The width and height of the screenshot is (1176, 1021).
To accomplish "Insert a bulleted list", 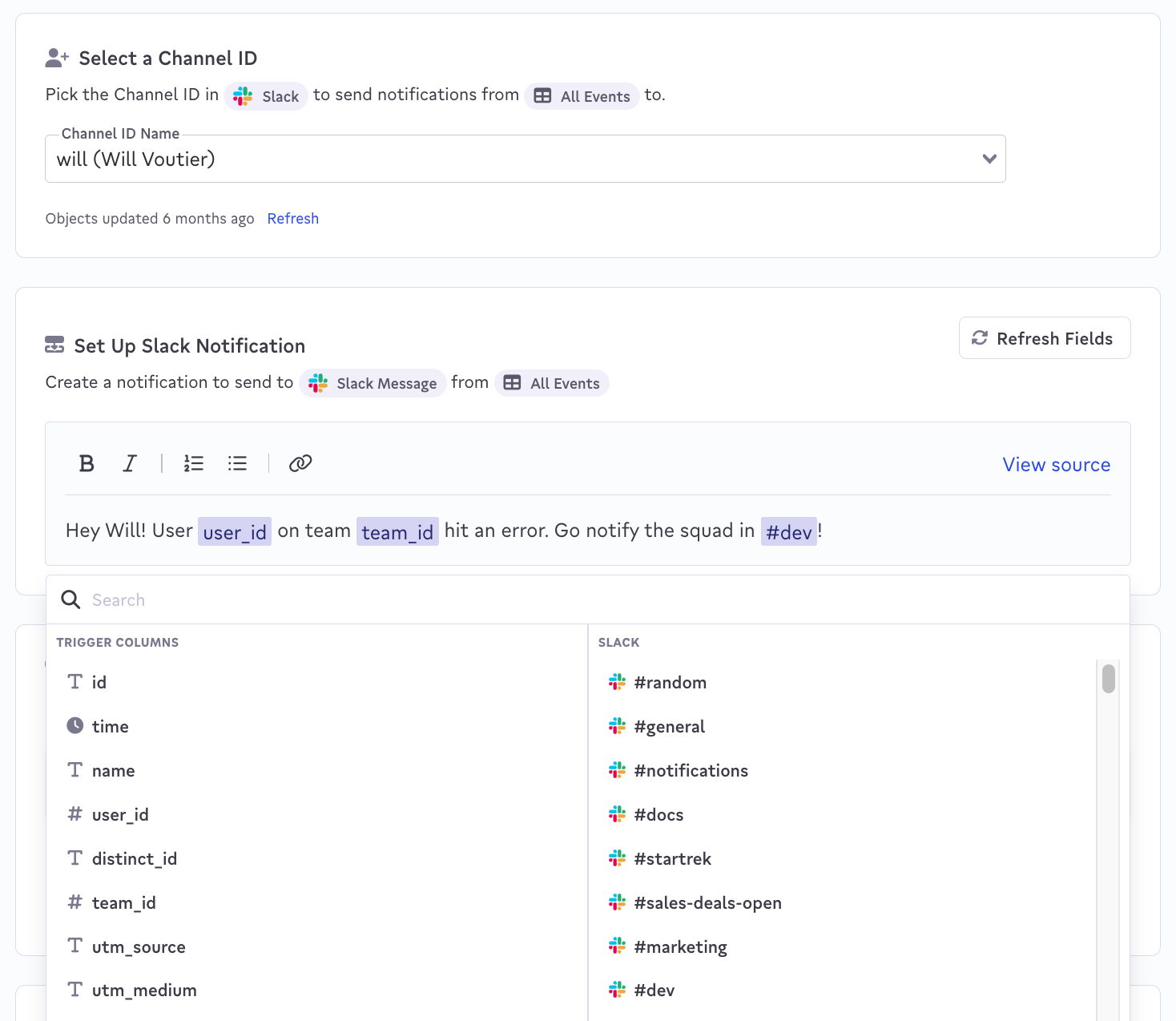I will point(237,463).
